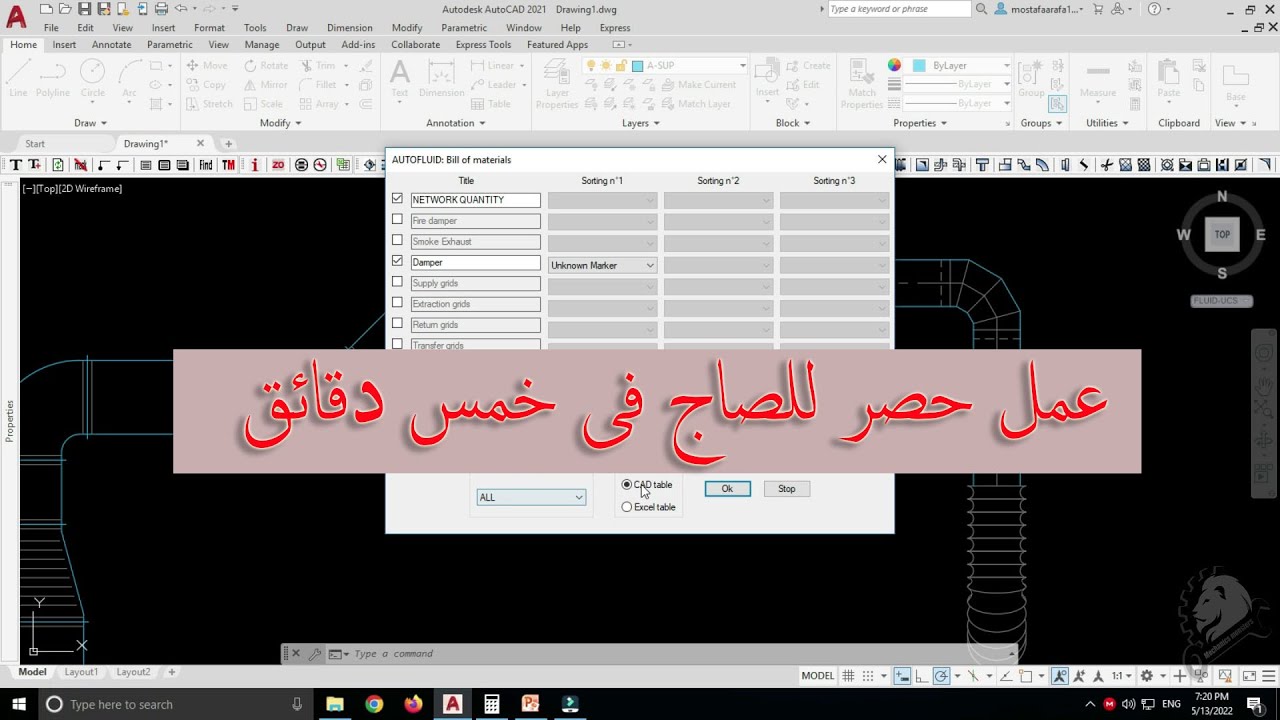1280x720 pixels.
Task: Click the Paste clipboard icon
Action: pos(1168,78)
